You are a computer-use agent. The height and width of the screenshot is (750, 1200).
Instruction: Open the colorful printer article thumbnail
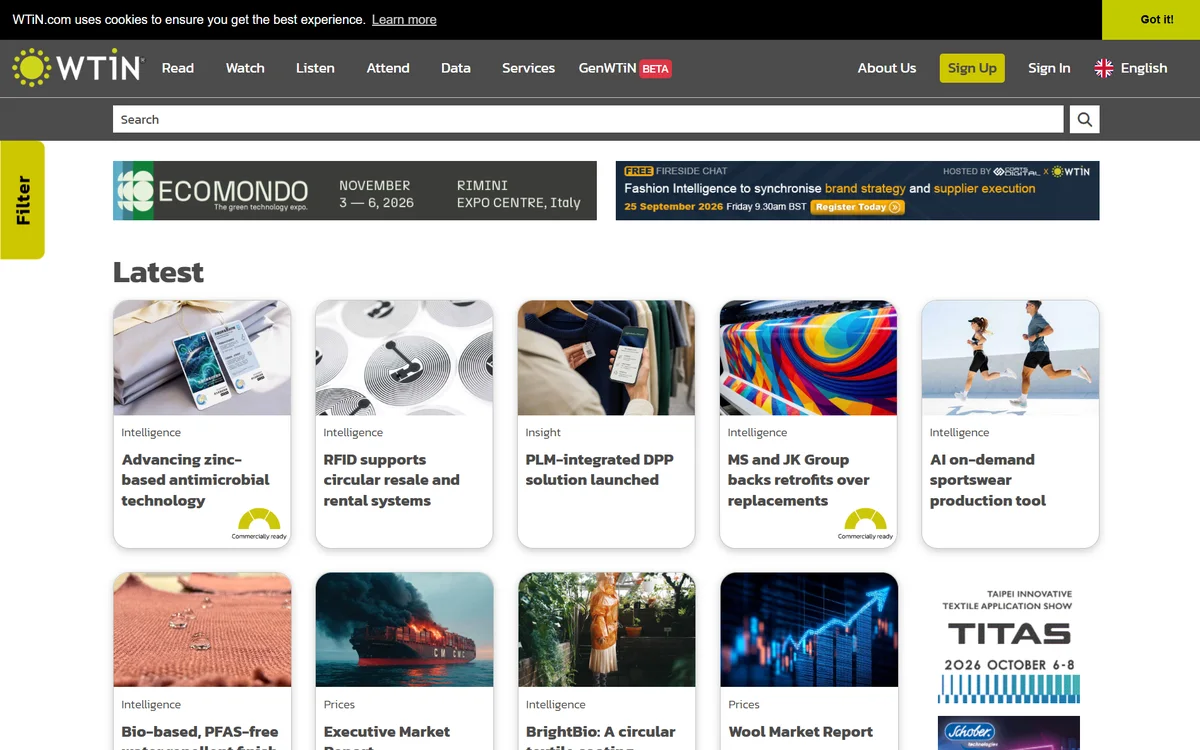[x=808, y=358]
